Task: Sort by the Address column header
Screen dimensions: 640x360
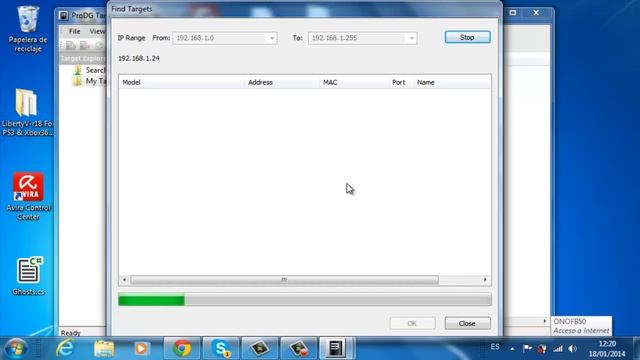Action: point(282,82)
